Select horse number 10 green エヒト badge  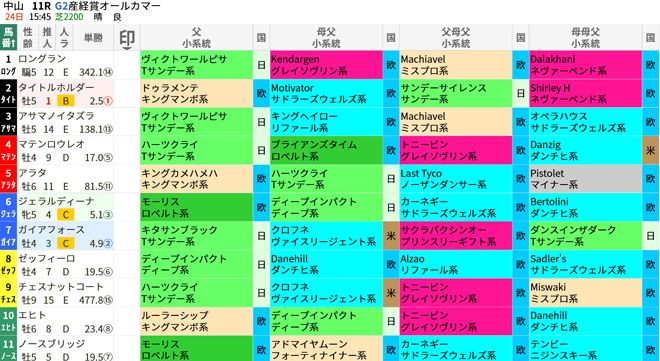(8, 321)
